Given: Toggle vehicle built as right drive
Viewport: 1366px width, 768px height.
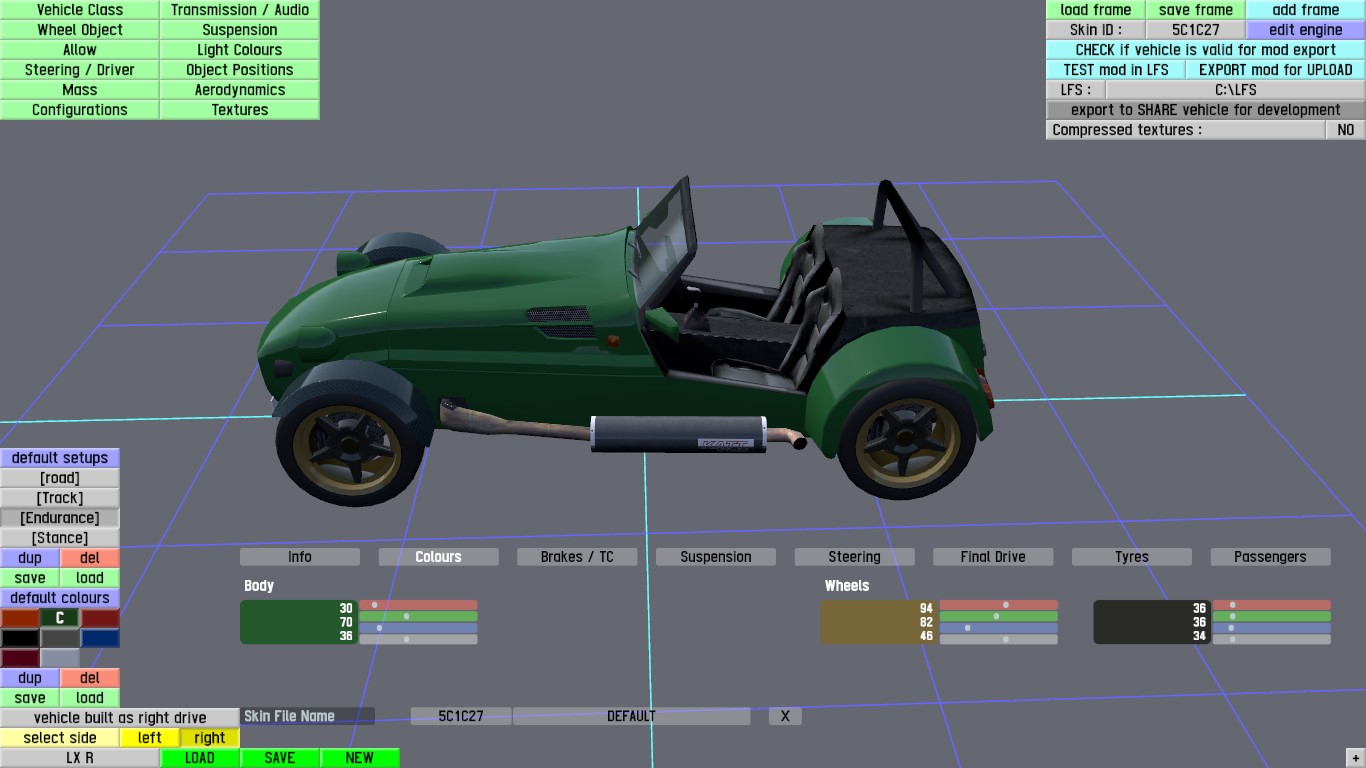Looking at the screenshot, I should pos(120,718).
